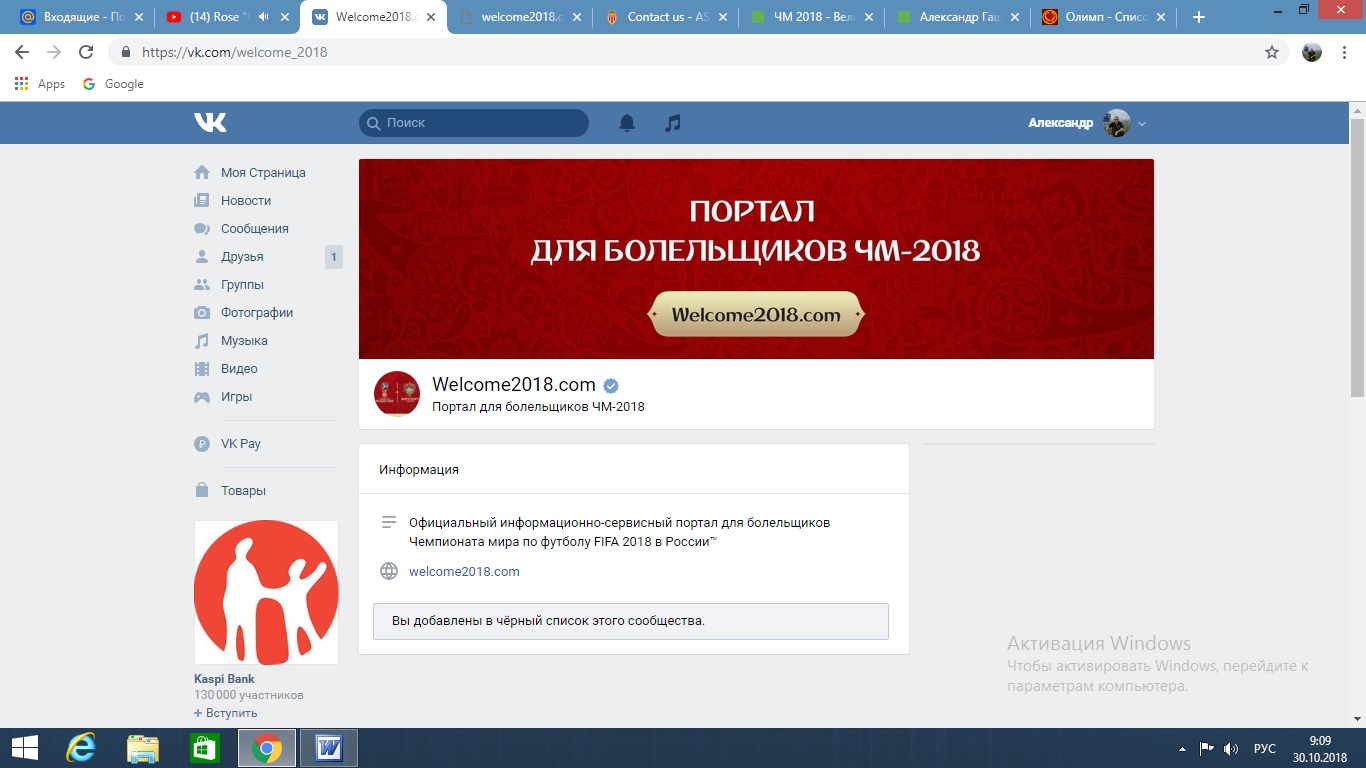Open VK notifications bell
The image size is (1366, 768).
[x=627, y=123]
